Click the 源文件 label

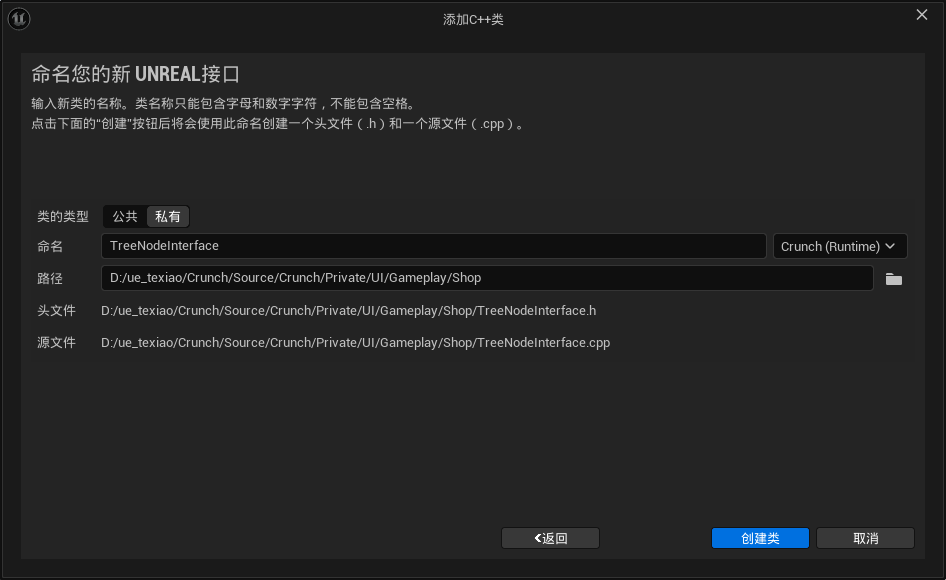click(56, 343)
